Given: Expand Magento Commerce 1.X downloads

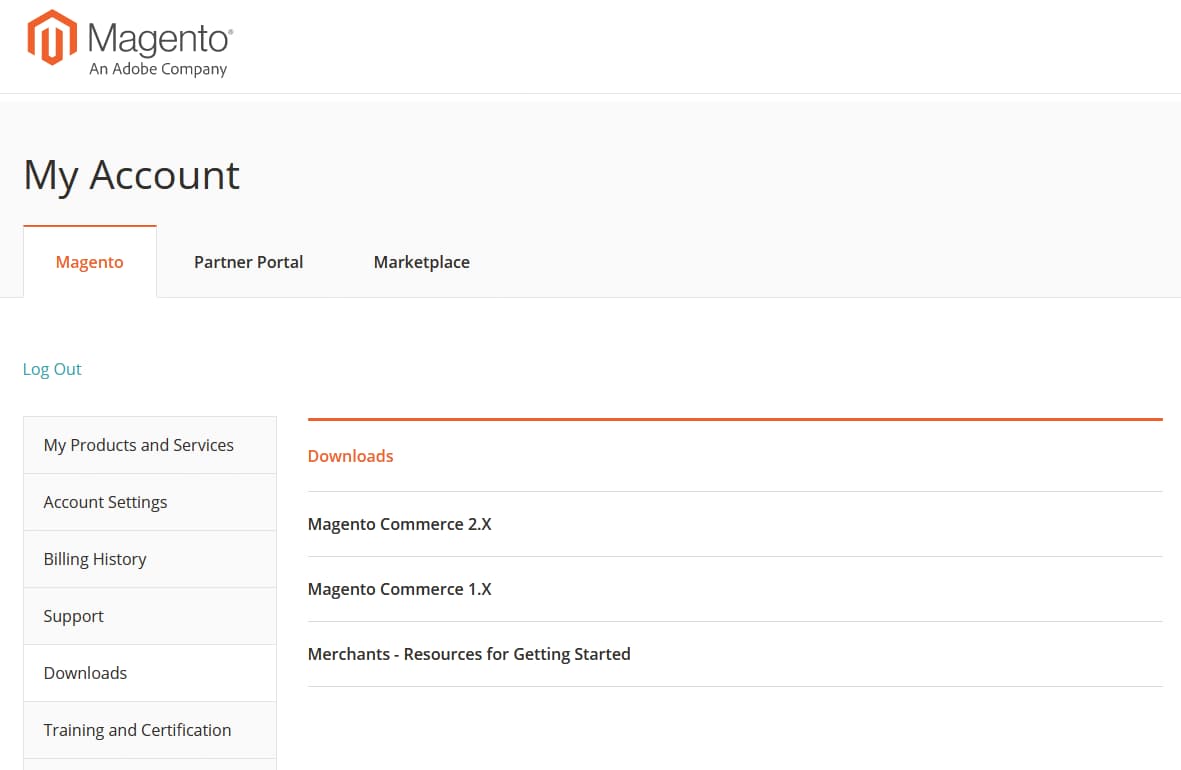Looking at the screenshot, I should click(399, 588).
